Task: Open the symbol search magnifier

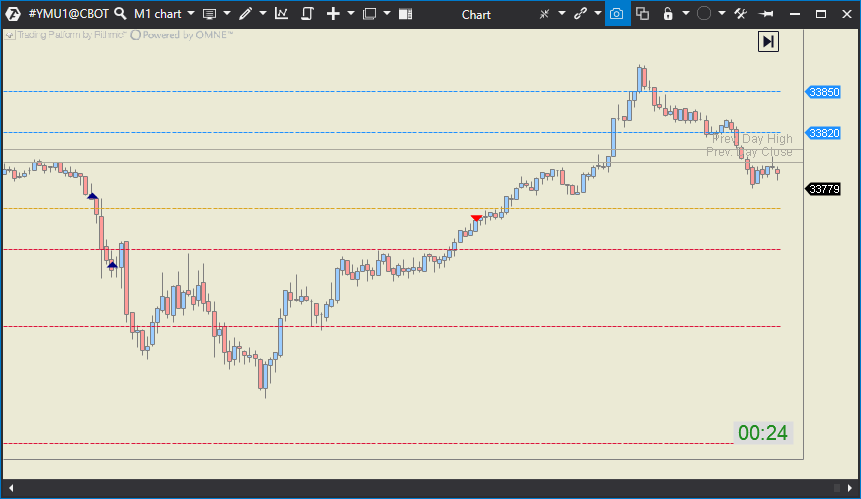Action: 120,14
